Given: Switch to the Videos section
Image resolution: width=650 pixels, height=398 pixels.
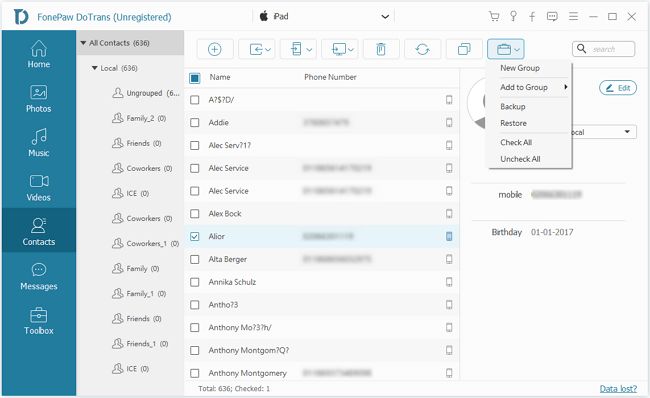Looking at the screenshot, I should click(x=39, y=187).
